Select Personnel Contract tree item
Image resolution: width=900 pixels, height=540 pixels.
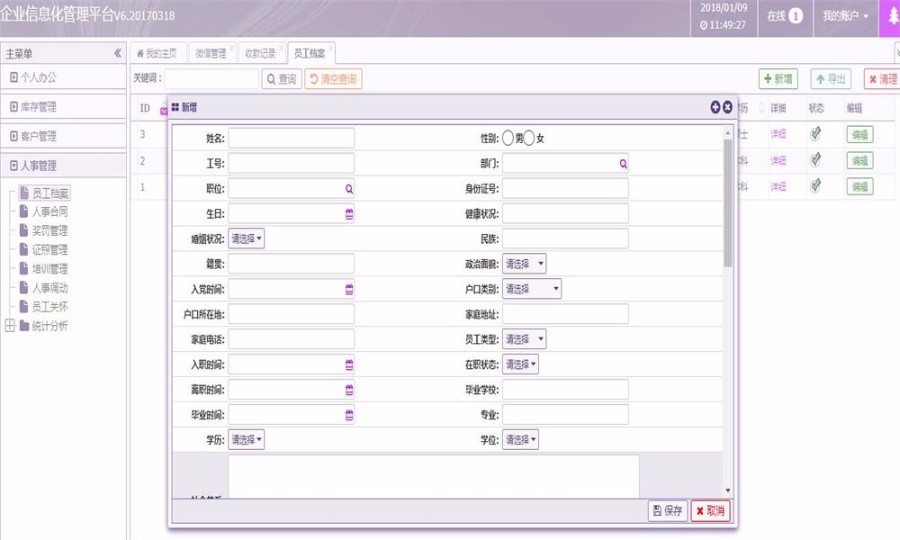[45, 212]
